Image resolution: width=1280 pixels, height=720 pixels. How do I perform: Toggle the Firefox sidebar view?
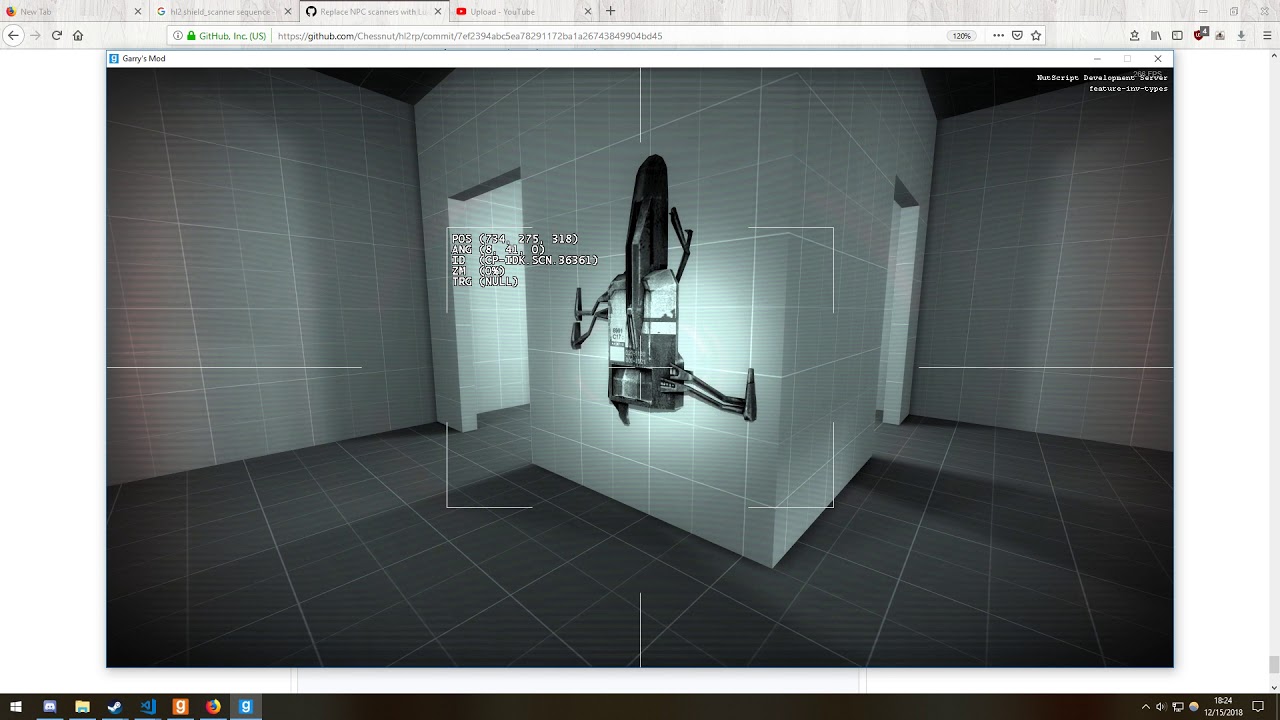(x=1178, y=36)
